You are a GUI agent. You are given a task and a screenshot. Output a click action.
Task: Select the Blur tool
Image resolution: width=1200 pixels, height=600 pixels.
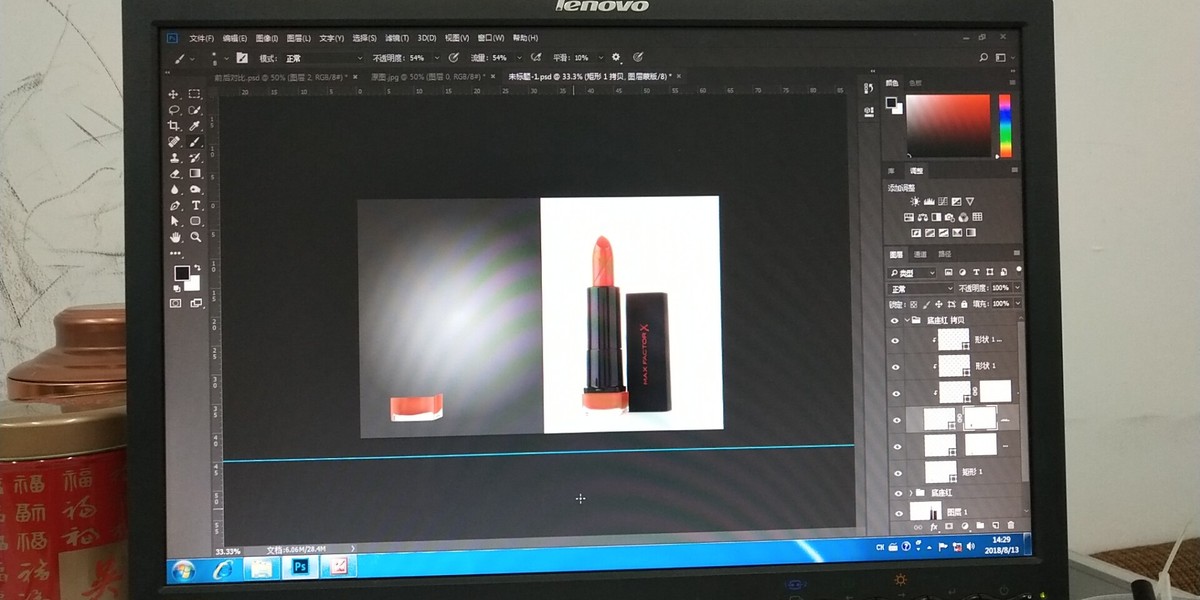click(x=174, y=189)
